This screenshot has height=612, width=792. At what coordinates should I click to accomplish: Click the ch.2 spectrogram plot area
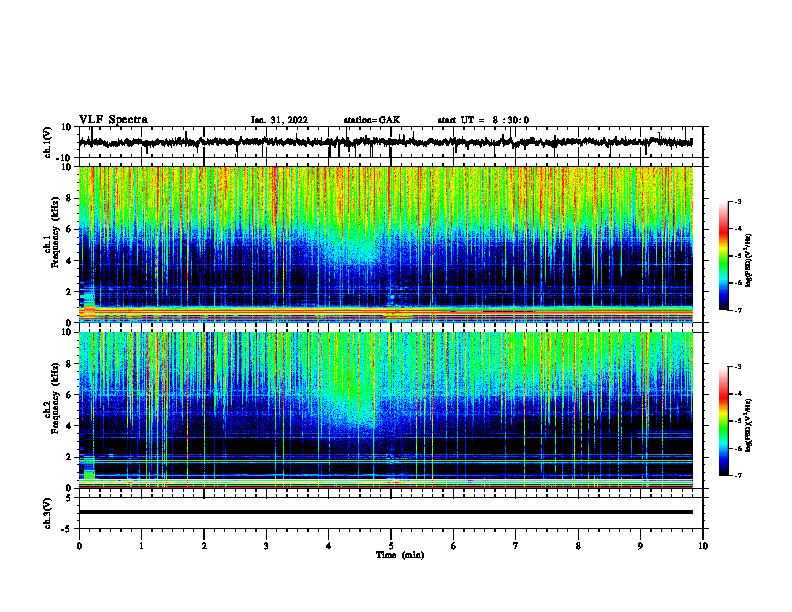coord(385,410)
